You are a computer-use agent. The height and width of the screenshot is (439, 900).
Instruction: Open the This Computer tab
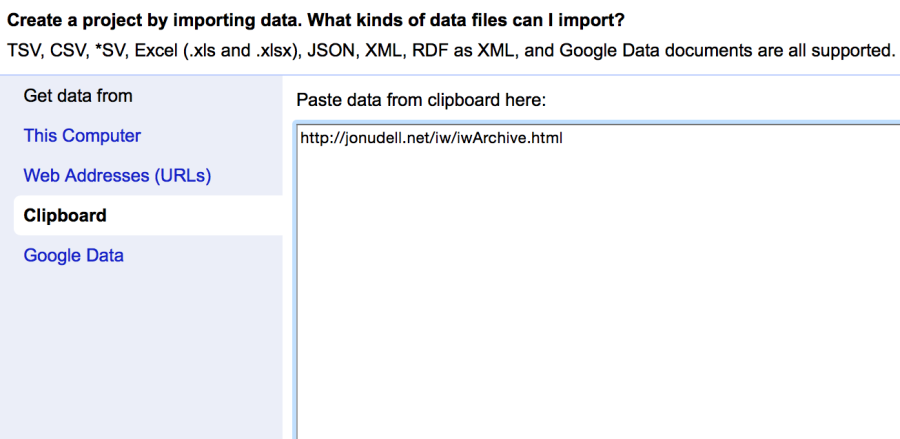[82, 136]
